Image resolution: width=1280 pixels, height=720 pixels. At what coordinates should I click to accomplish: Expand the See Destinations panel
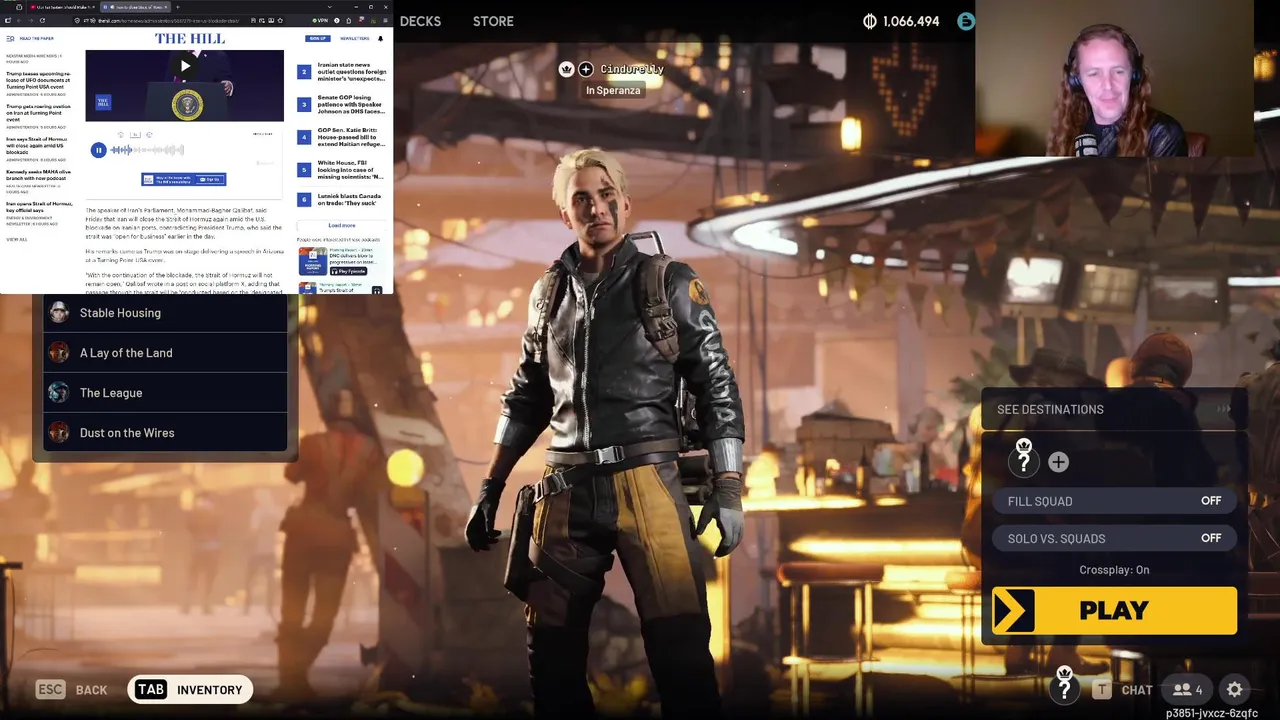1114,409
